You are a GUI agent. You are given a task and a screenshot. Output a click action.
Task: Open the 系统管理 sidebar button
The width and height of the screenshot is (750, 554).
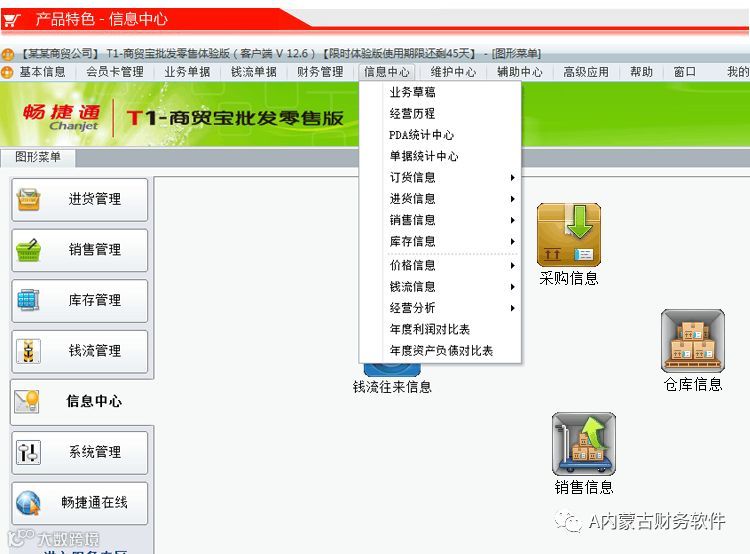pyautogui.click(x=80, y=452)
